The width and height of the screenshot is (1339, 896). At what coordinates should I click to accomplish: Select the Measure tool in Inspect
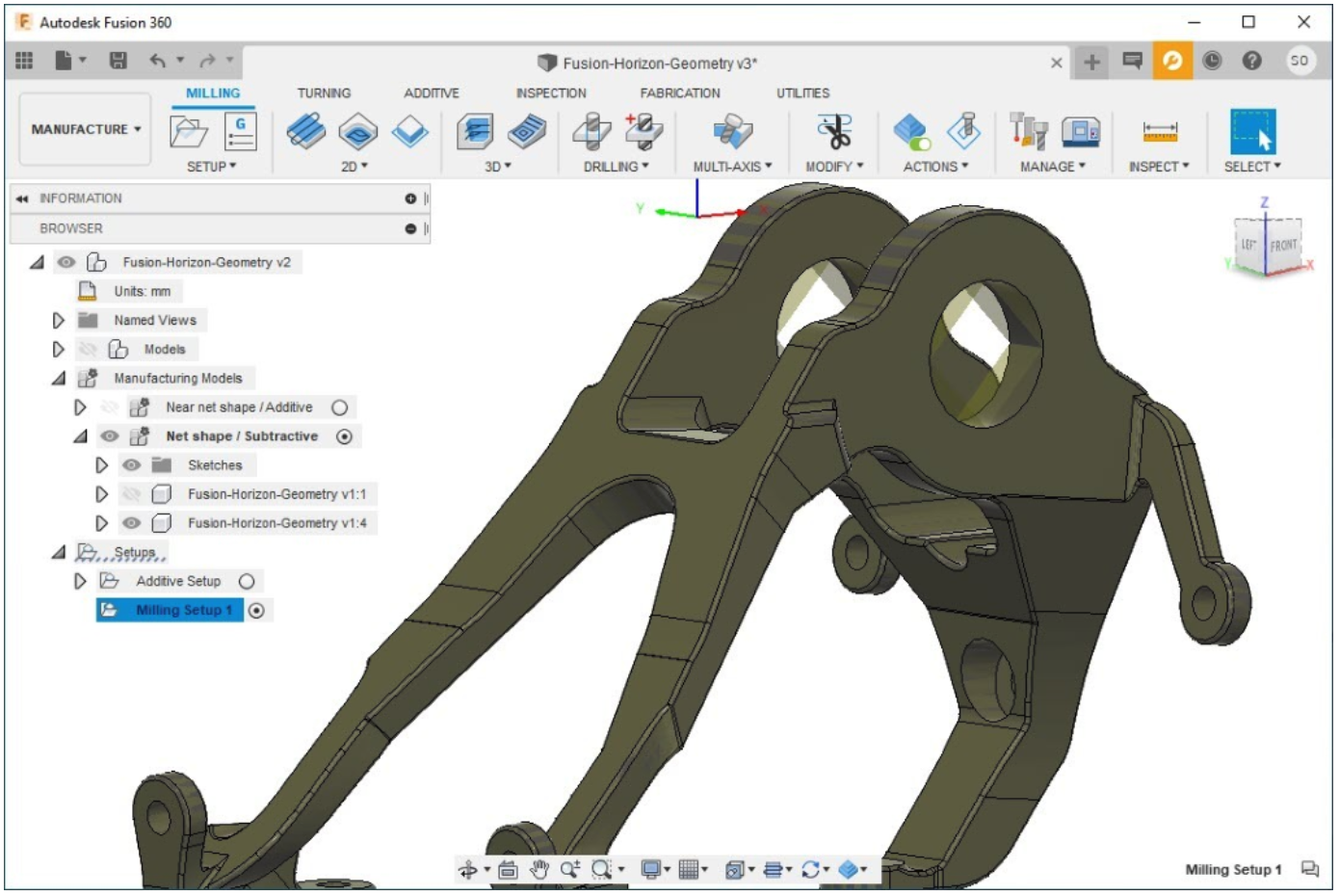(1159, 131)
